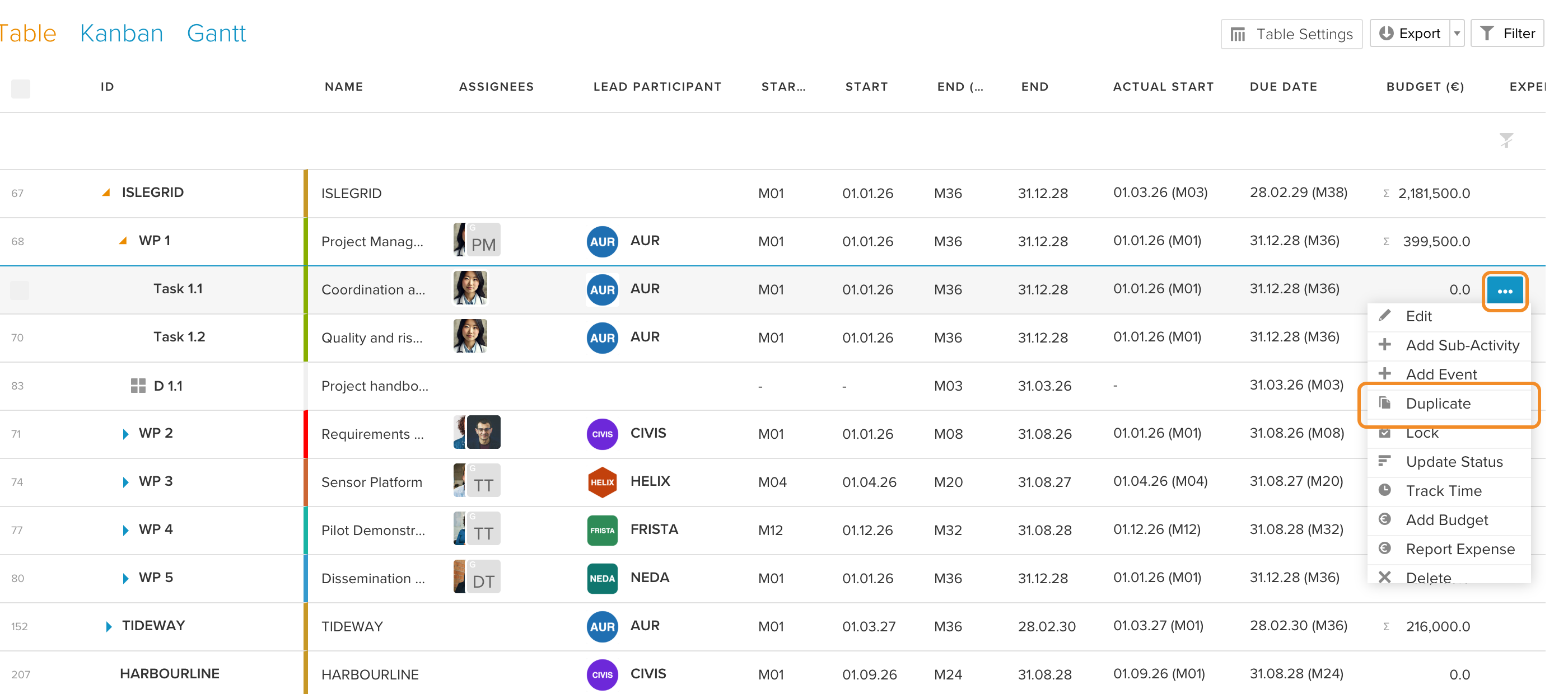Click the AUR logo in WP 1 row

pyautogui.click(x=602, y=241)
